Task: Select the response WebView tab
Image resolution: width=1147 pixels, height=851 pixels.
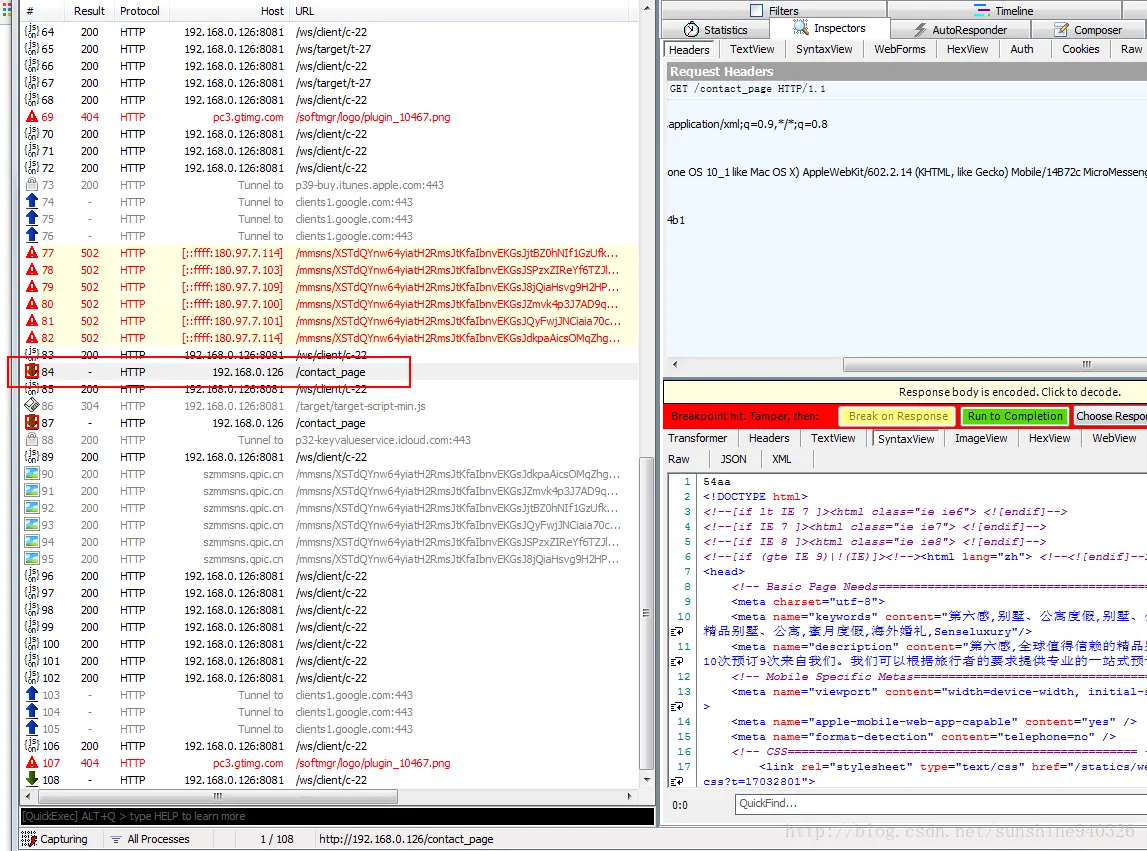Action: (x=1114, y=438)
